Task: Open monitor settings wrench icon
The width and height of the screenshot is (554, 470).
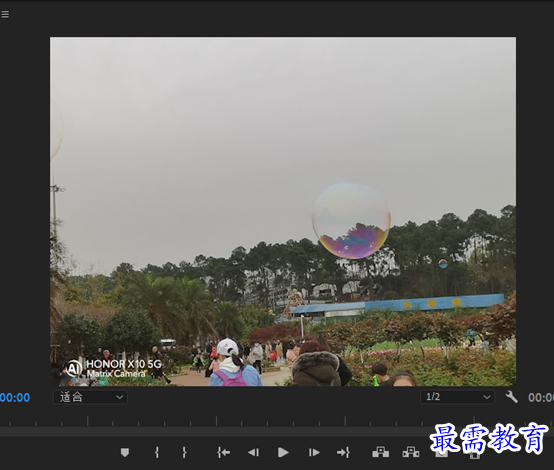Action: click(x=511, y=397)
